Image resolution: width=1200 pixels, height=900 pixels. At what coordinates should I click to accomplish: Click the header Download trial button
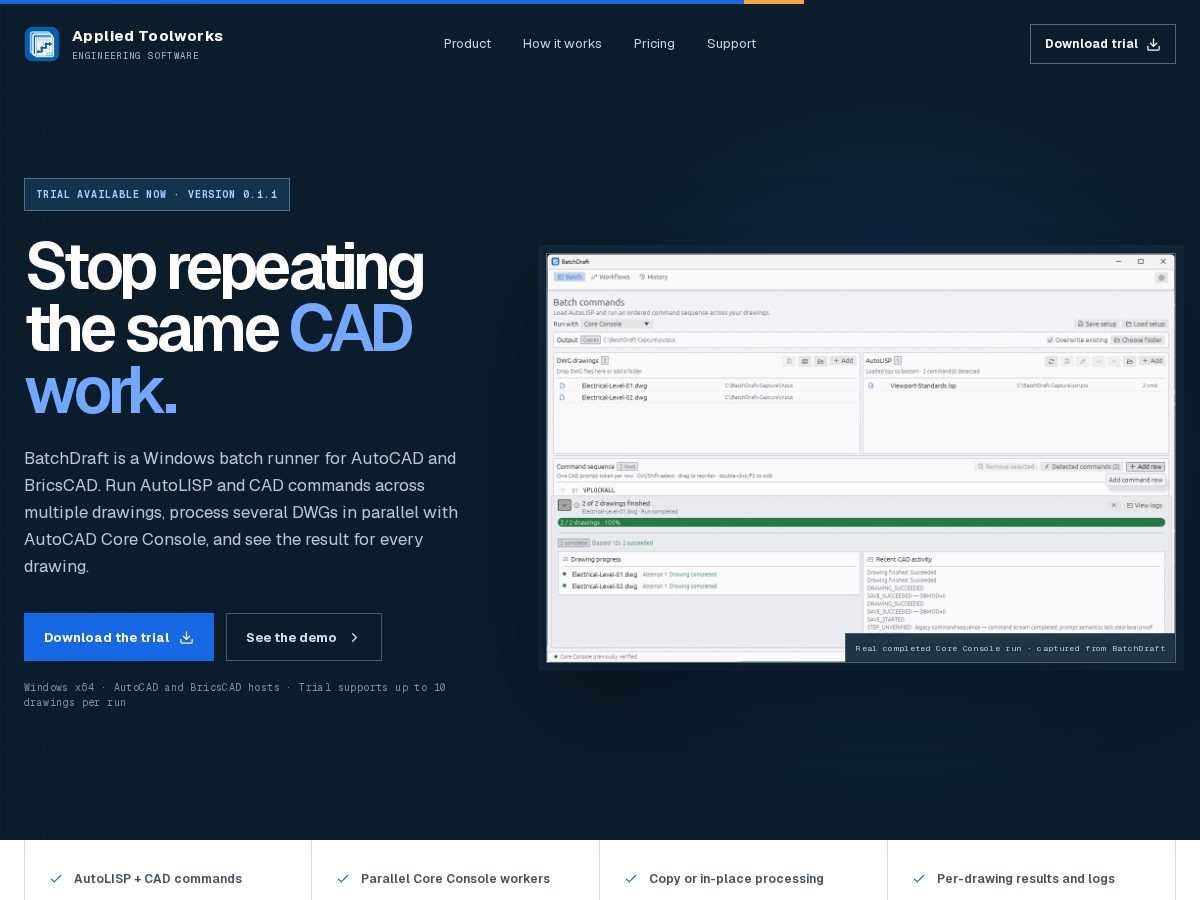tap(1103, 44)
